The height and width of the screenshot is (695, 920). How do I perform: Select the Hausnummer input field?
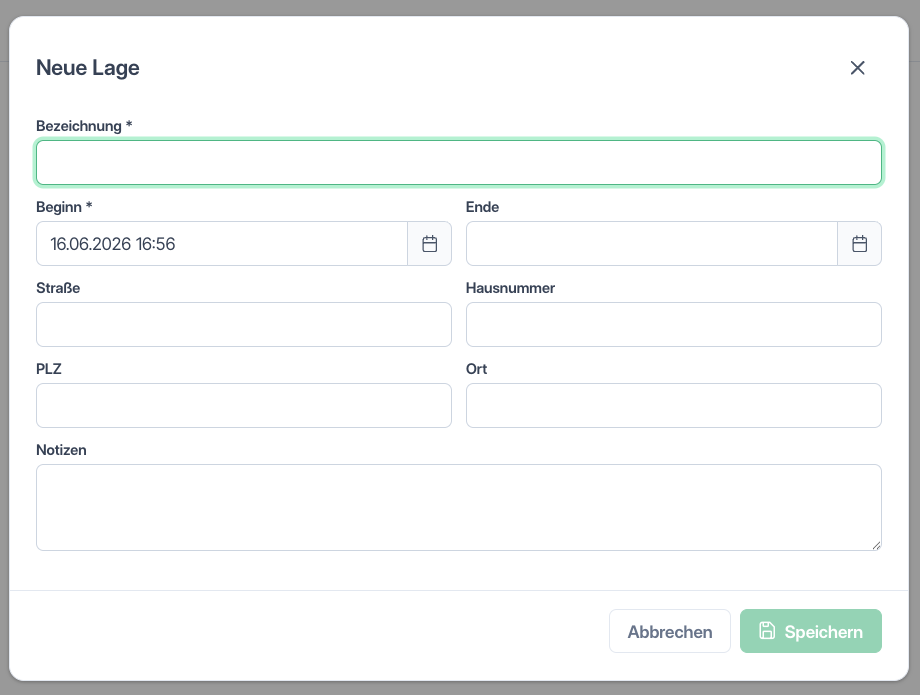(674, 324)
